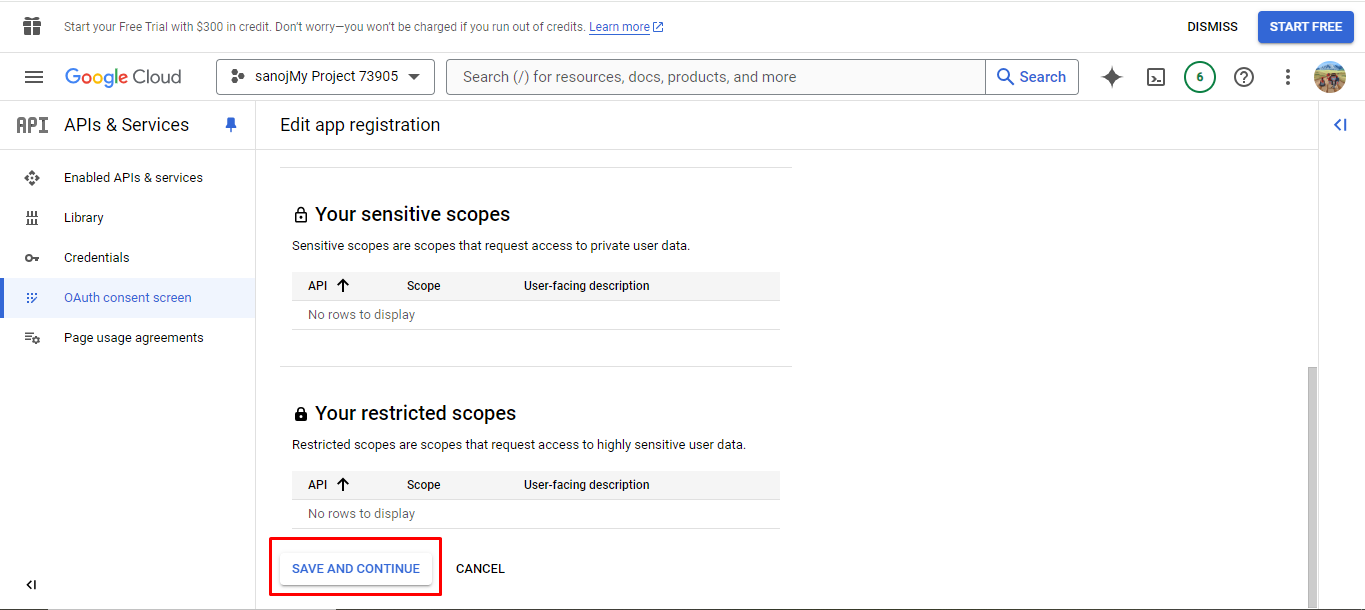Viewport: 1365px width, 610px height.
Task: Open the Credentials page
Action: [x=96, y=258]
